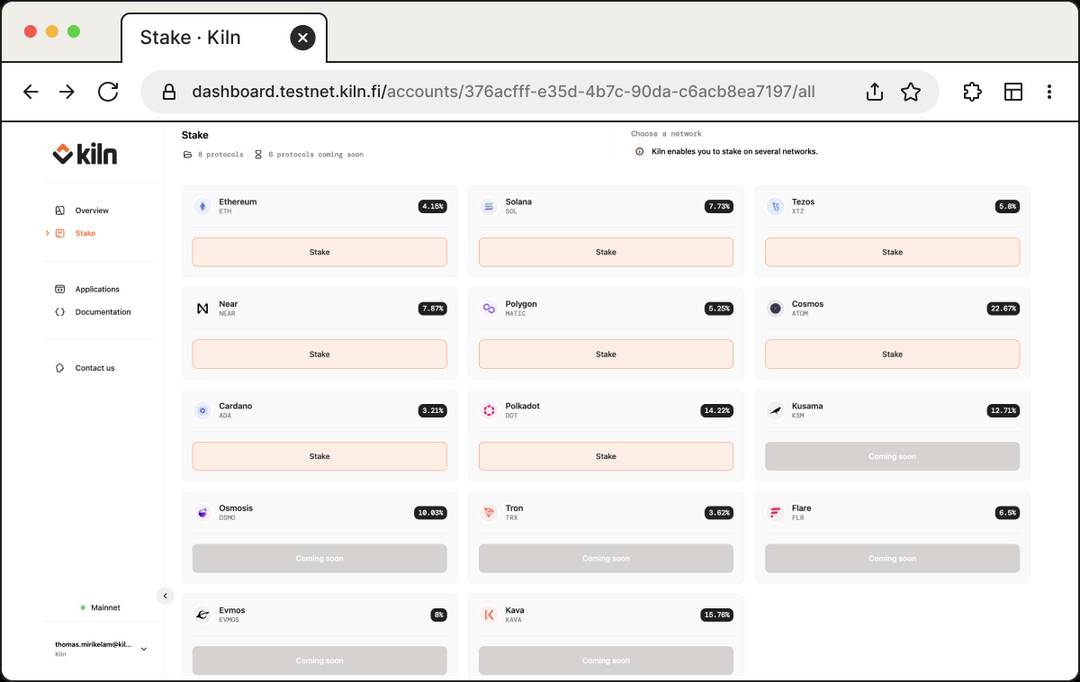1080x682 pixels.
Task: Click the Solana 7.73% rate badge
Action: (x=719, y=206)
